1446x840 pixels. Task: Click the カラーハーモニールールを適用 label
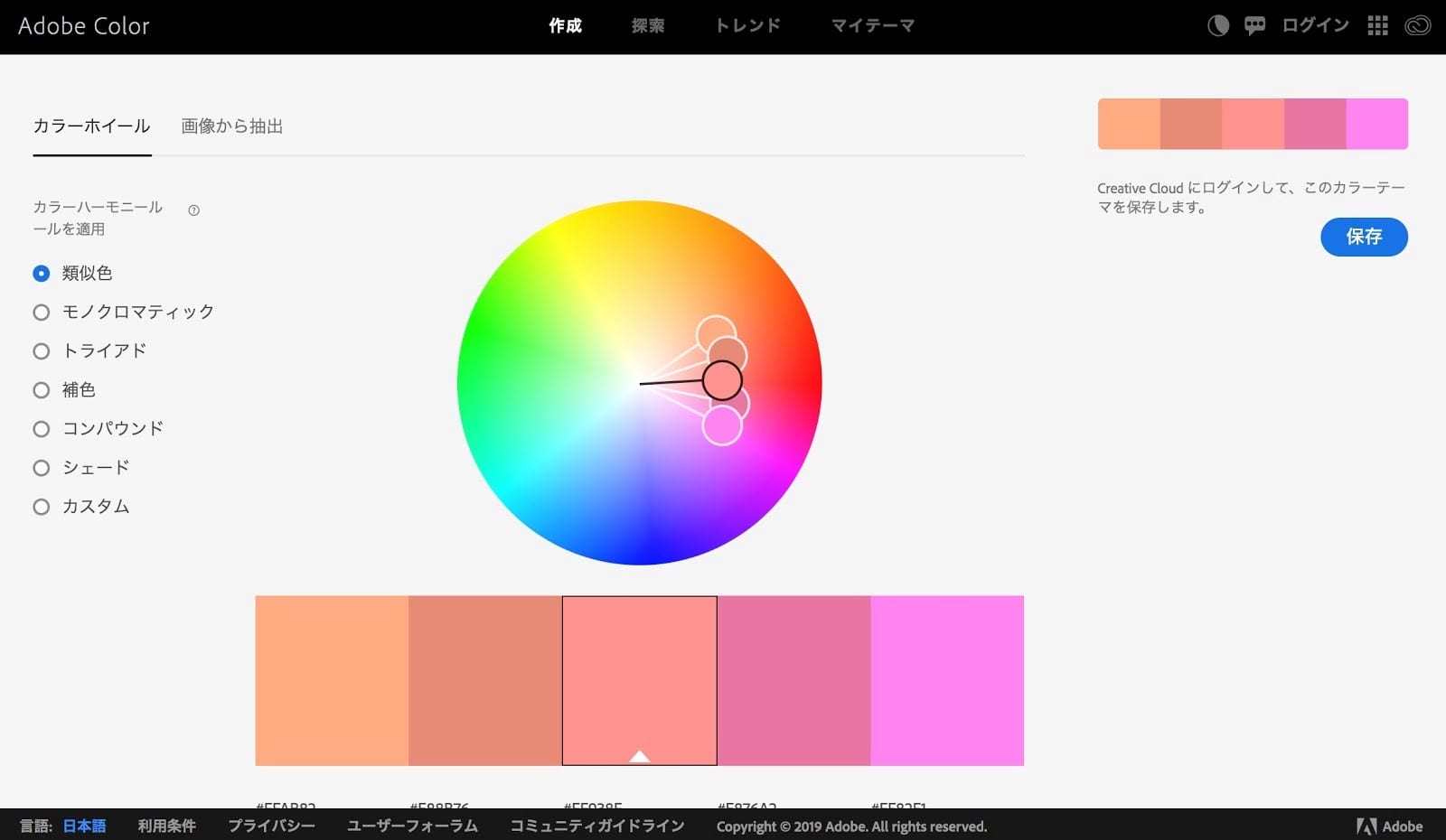click(98, 218)
